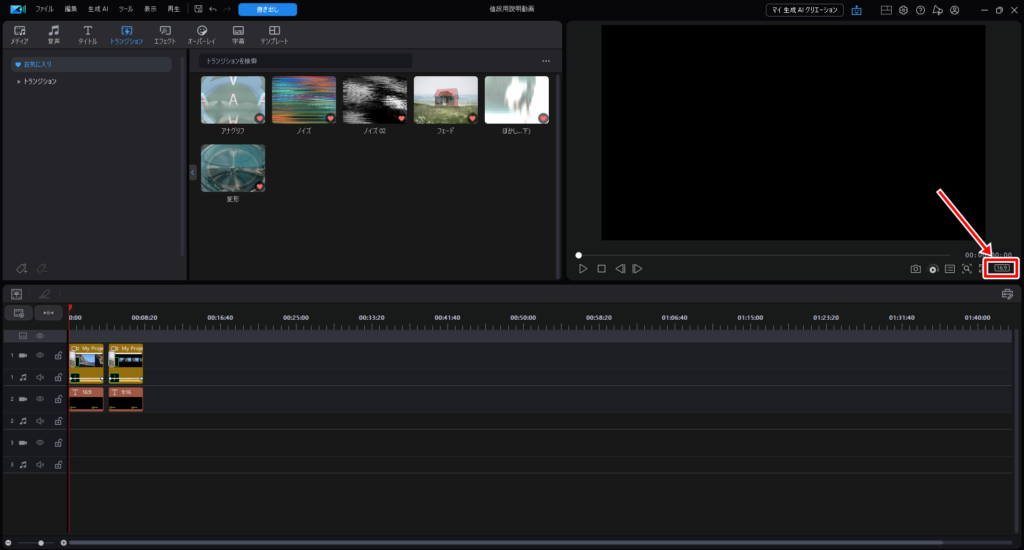Take a snapshot with the camera icon

click(x=915, y=268)
